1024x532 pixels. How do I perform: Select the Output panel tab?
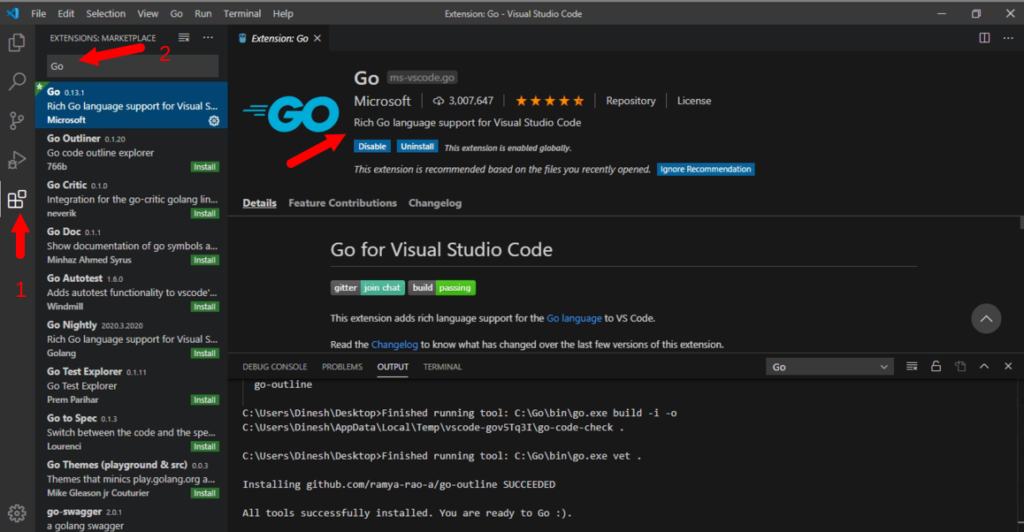coord(392,367)
